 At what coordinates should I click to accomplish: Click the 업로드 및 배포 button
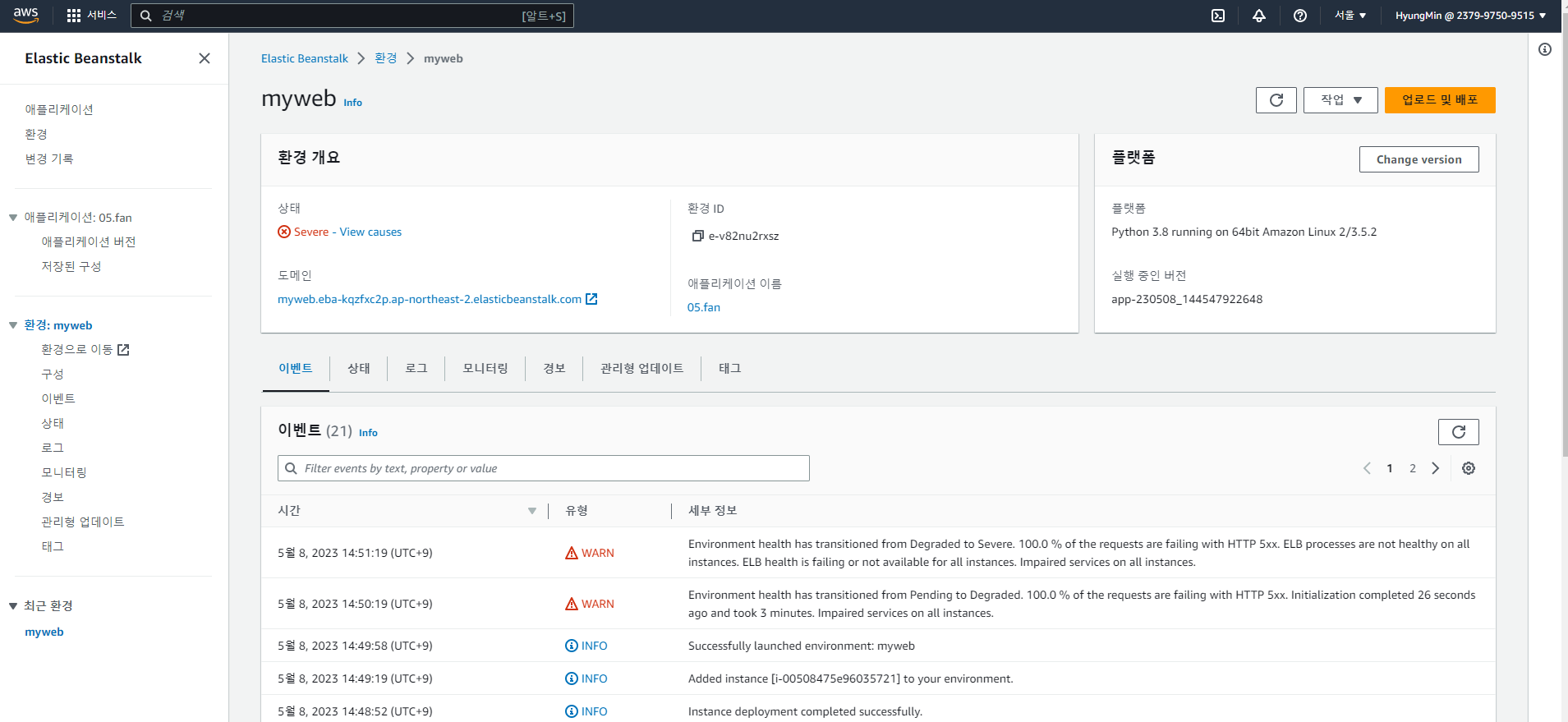tap(1440, 100)
